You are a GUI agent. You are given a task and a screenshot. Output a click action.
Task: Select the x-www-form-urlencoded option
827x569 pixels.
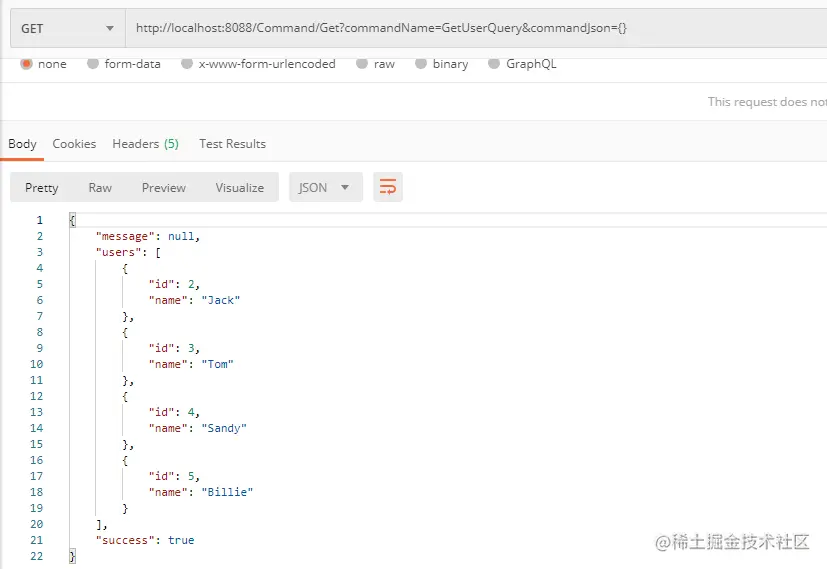pos(258,64)
